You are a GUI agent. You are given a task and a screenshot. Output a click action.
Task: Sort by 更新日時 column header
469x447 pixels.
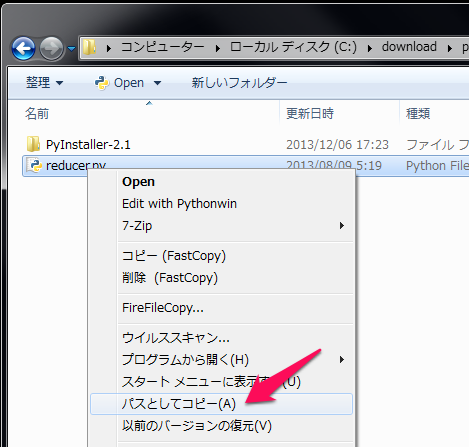click(310, 114)
